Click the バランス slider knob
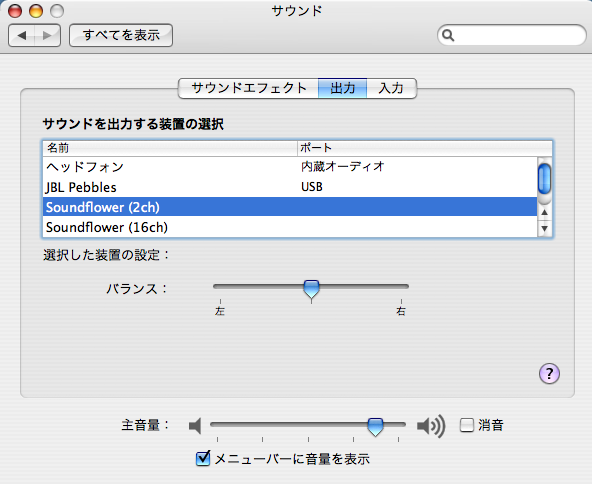Image resolution: width=592 pixels, height=484 pixels. (x=311, y=290)
